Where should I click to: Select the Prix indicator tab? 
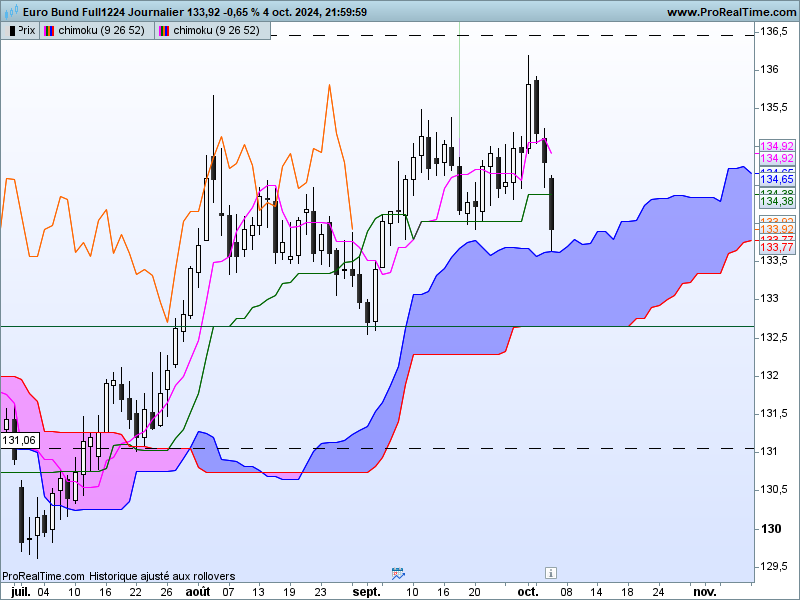tap(20, 31)
